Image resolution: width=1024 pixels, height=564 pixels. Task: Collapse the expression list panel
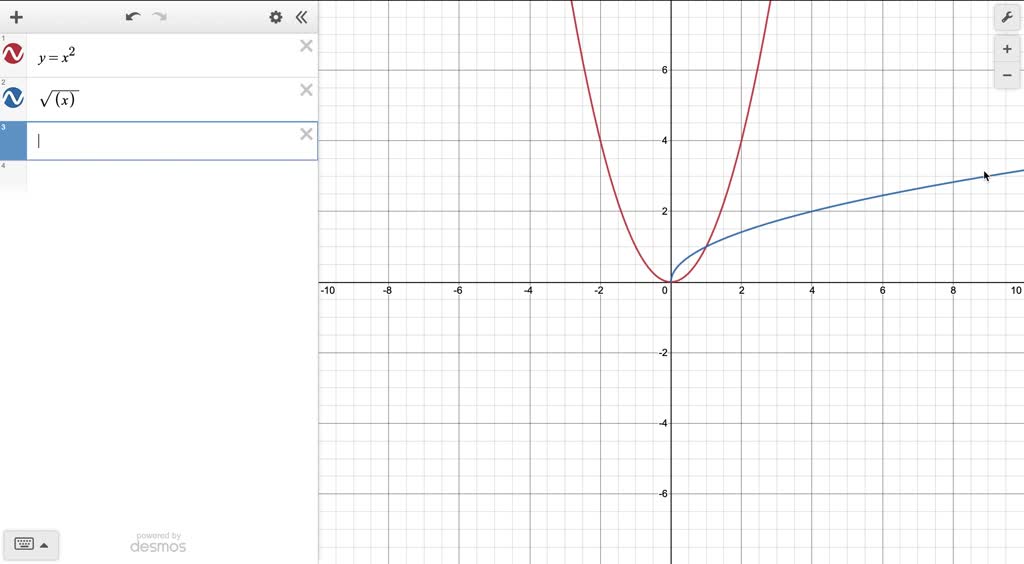[301, 17]
